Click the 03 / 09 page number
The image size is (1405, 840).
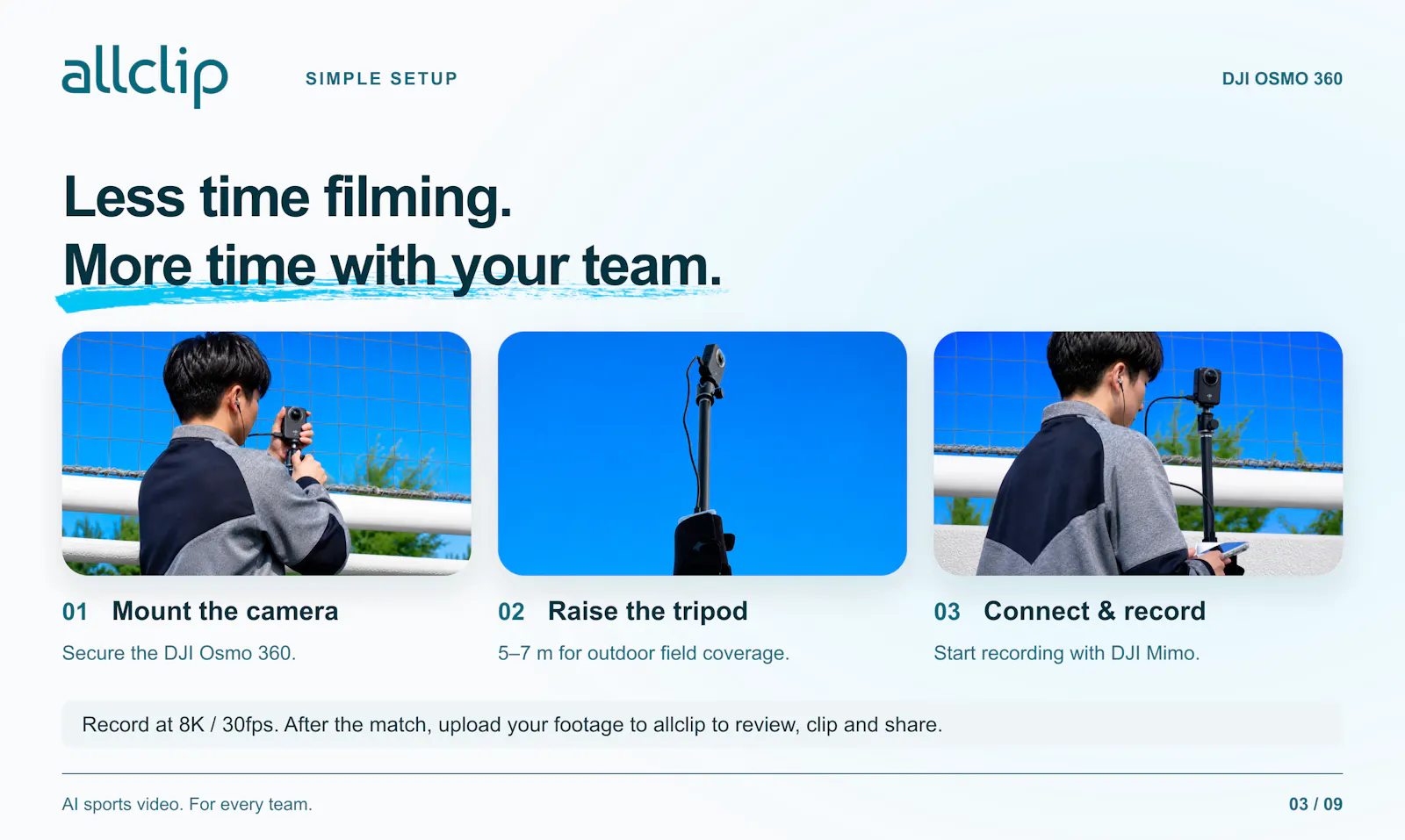(x=1315, y=804)
